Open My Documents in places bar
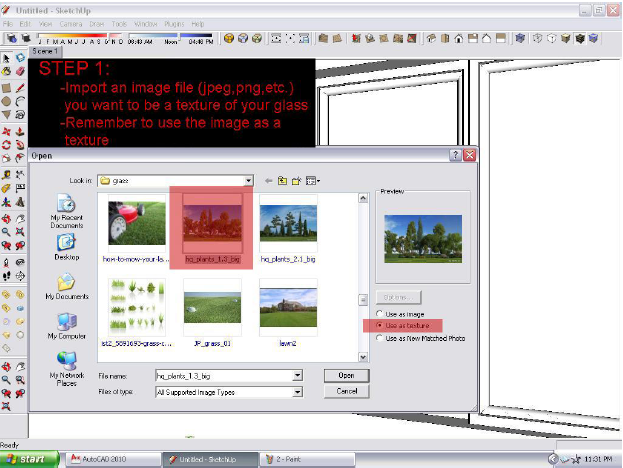Viewport: 623px width, 468px height. 66,288
